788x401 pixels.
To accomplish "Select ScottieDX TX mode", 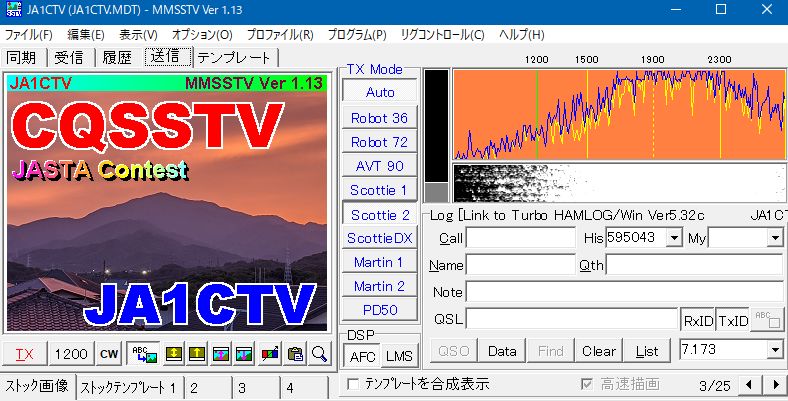I will [379, 238].
